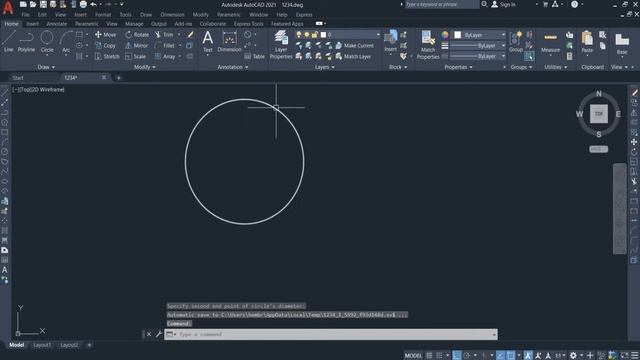
Task: Click the Fillet tool
Action: click(165, 46)
